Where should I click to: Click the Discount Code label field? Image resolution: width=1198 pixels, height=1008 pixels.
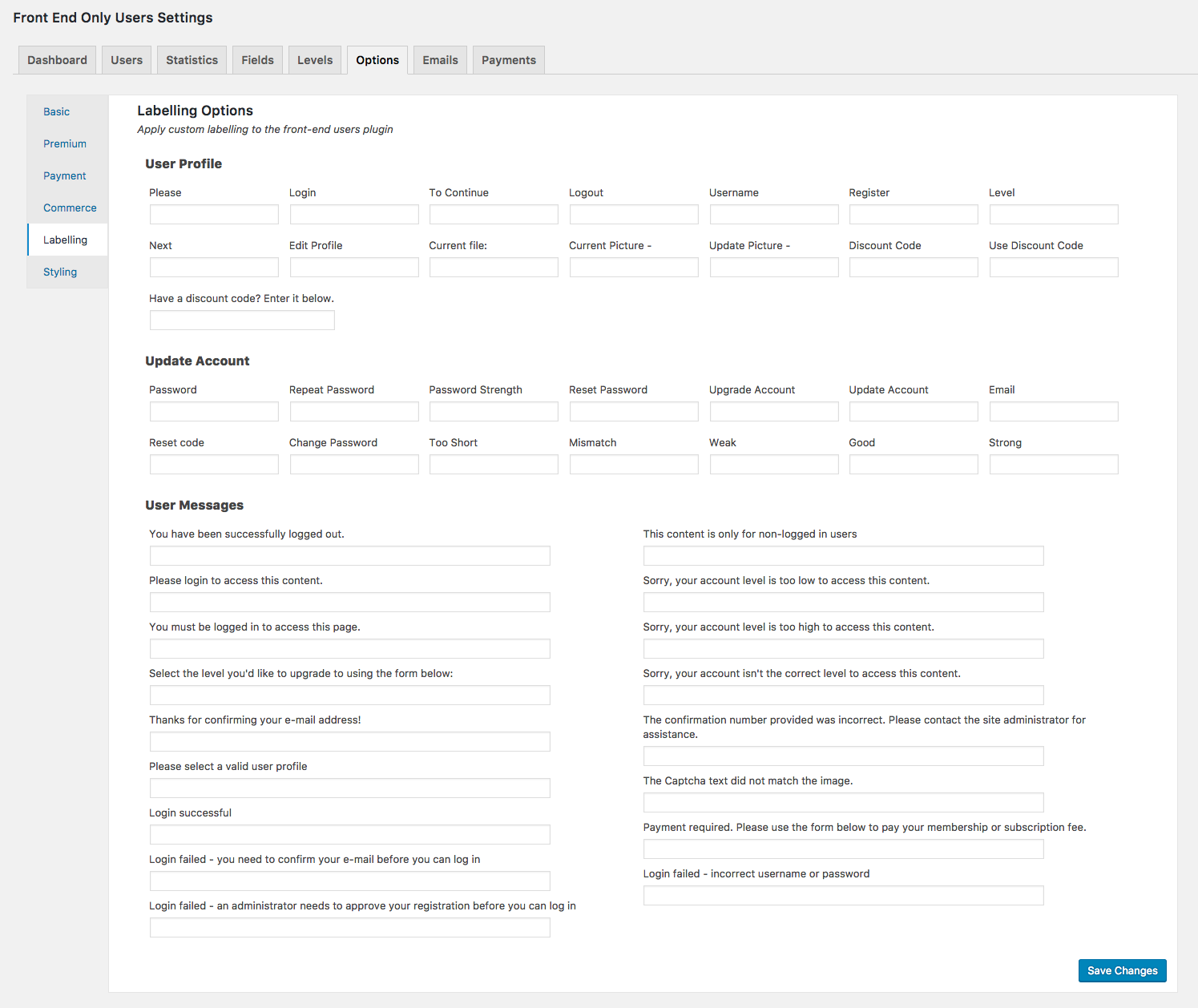pos(913,267)
